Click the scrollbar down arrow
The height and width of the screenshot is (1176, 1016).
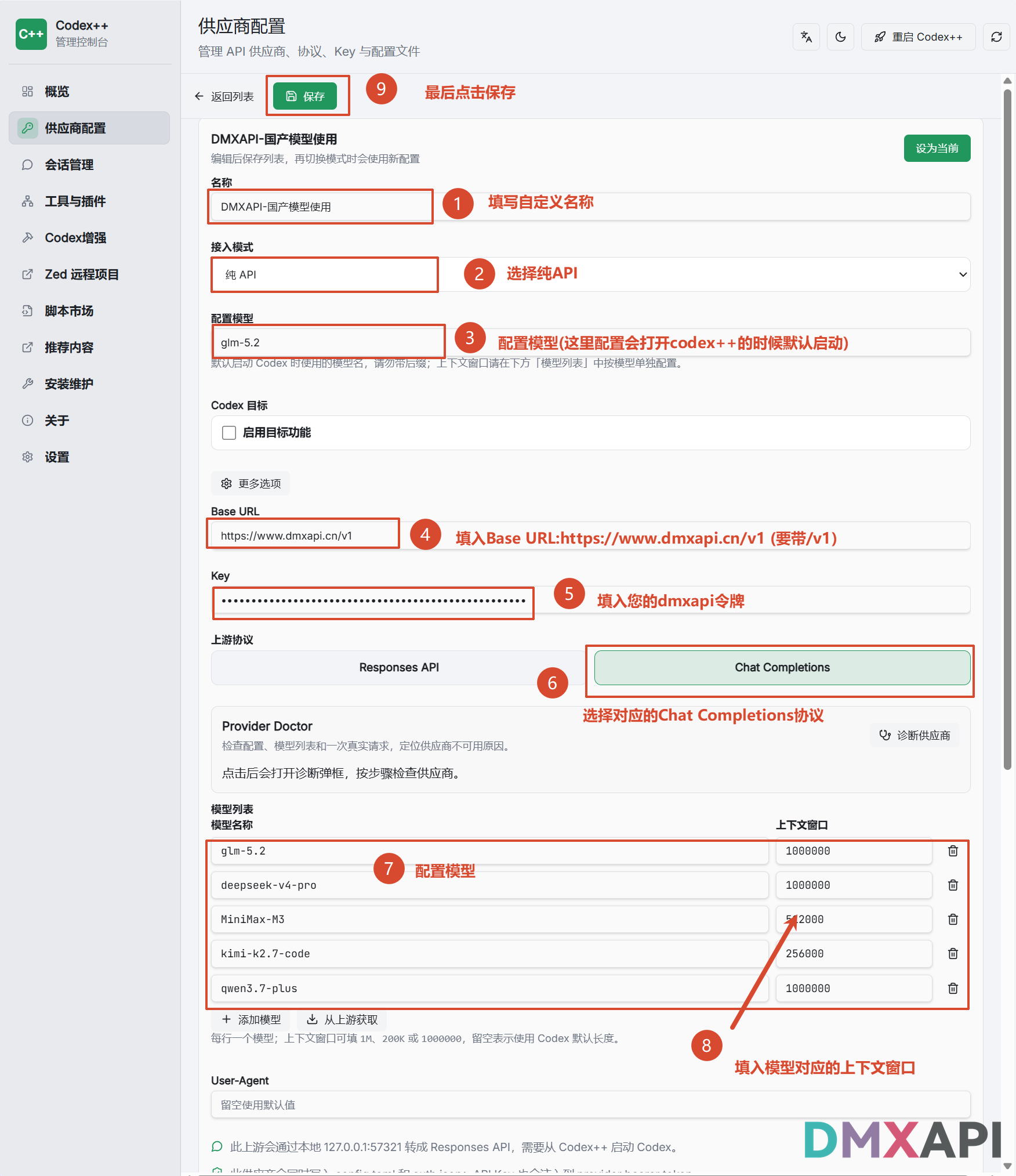[x=1008, y=1166]
